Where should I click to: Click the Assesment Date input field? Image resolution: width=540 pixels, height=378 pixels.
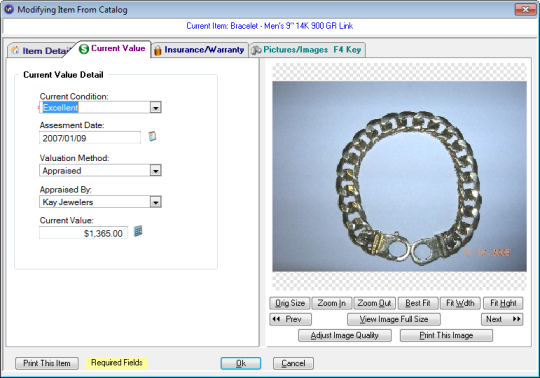click(x=90, y=138)
